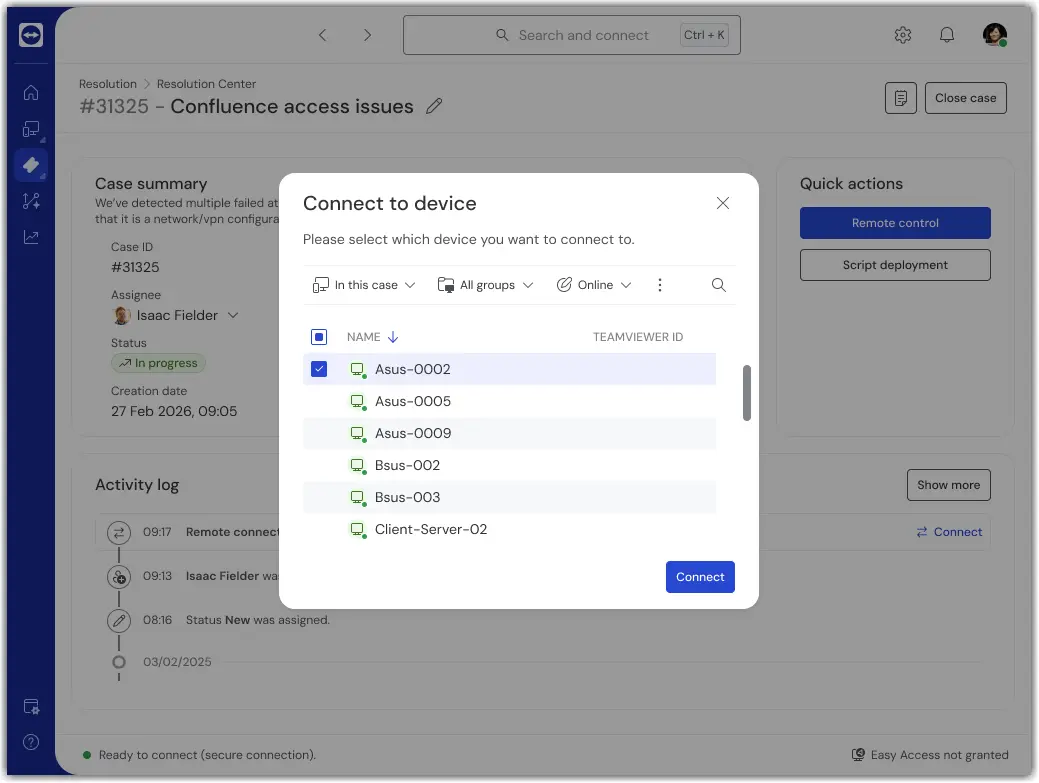Navigate back with the left arrow
Screen dimensions: 1039x783
pos(323,35)
